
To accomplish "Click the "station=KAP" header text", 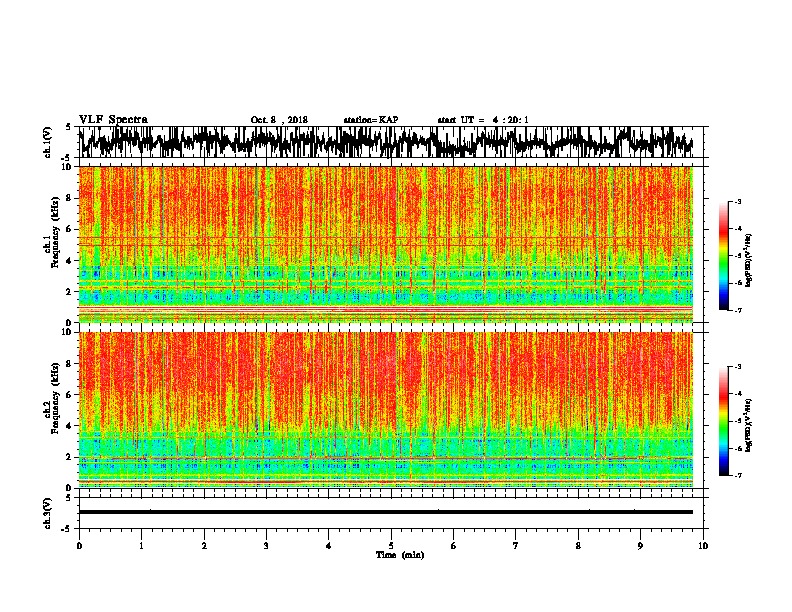I will [x=371, y=120].
